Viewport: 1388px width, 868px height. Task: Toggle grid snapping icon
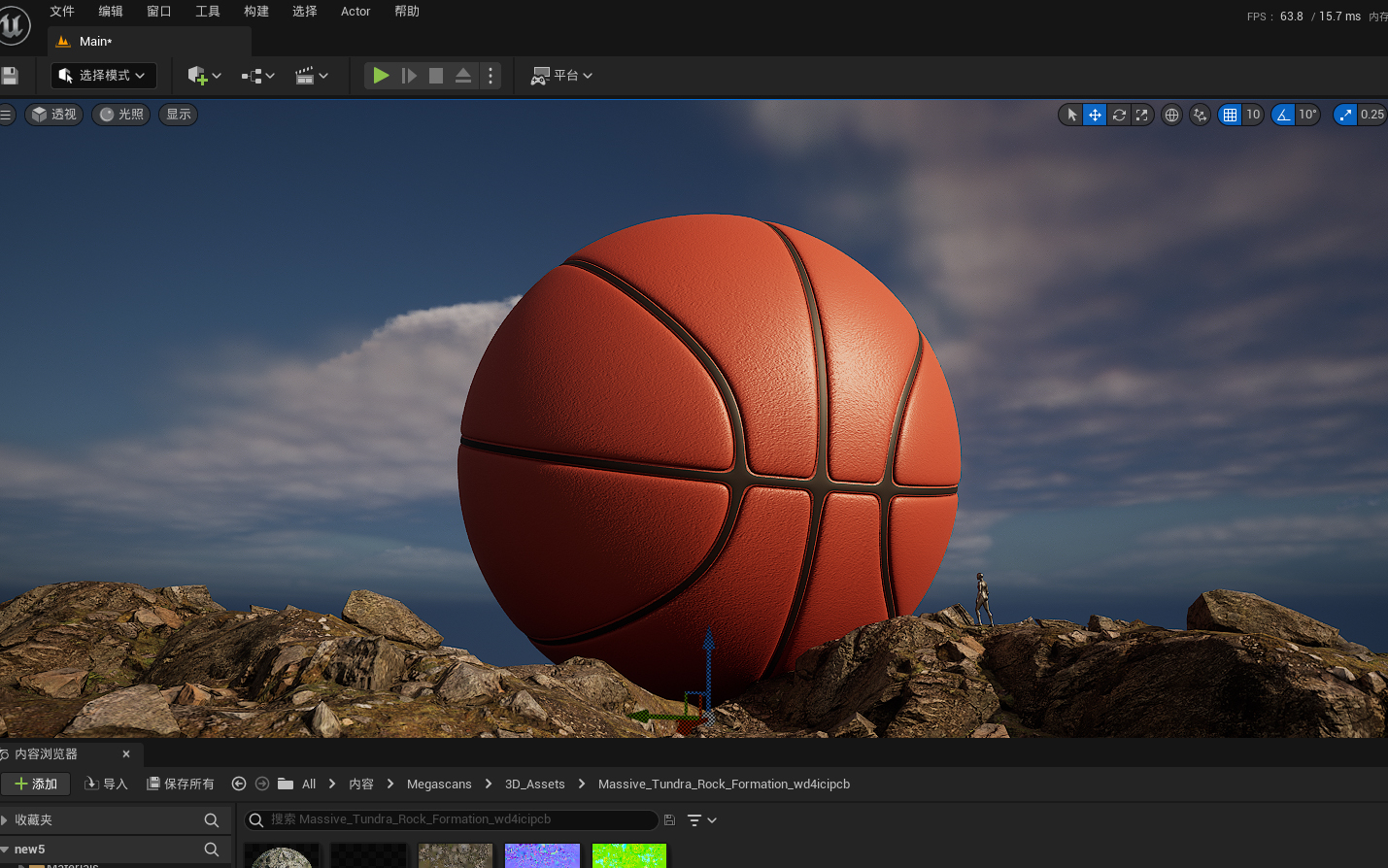(1231, 115)
